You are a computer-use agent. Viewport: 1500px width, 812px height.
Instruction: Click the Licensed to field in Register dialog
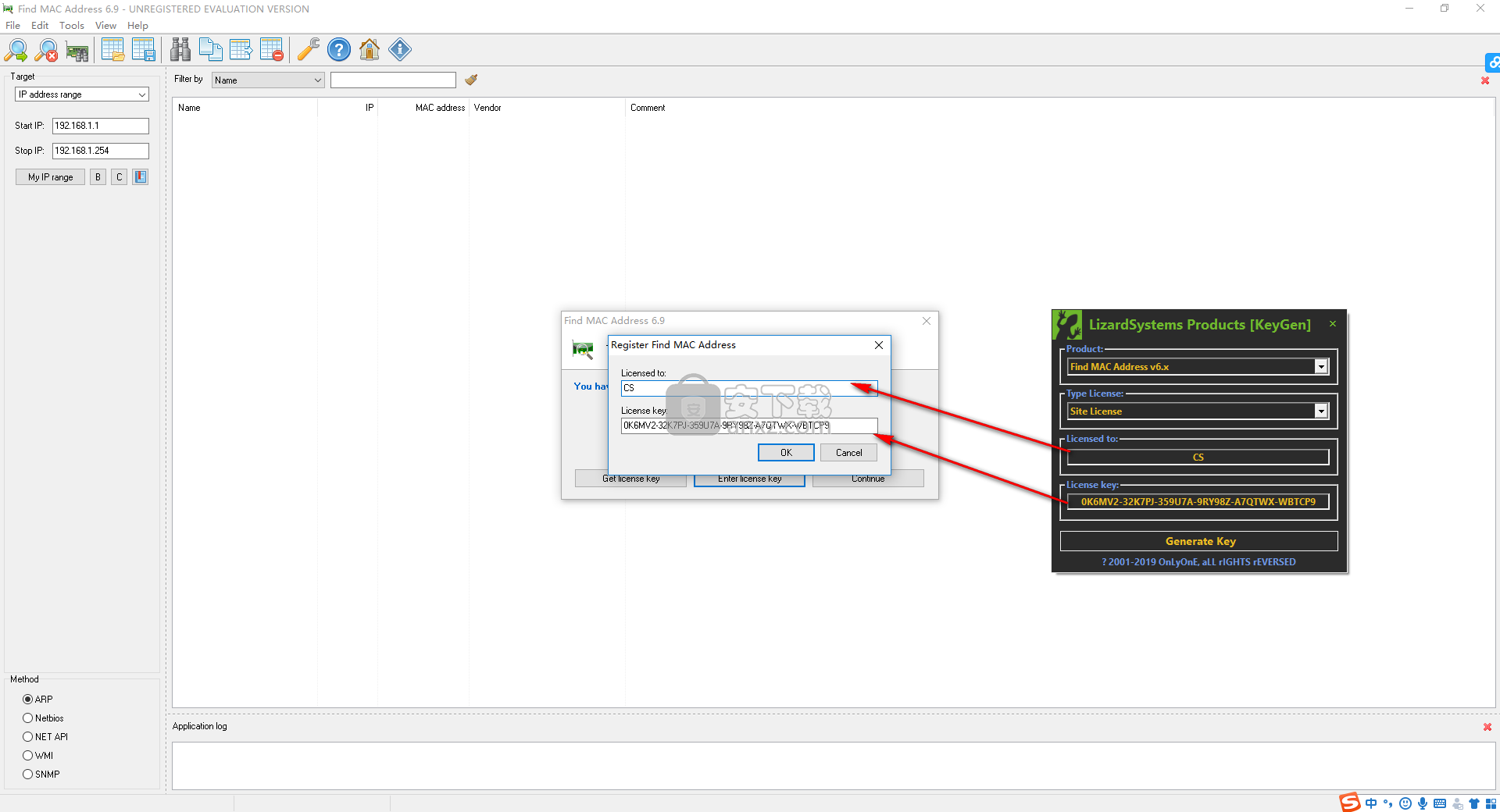point(749,388)
